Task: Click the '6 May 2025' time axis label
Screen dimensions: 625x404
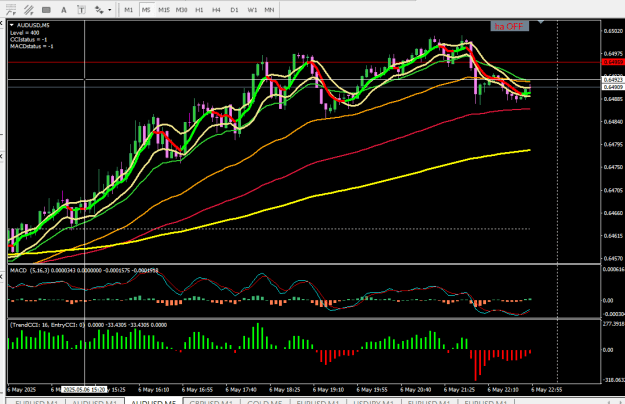Action: coord(22,390)
